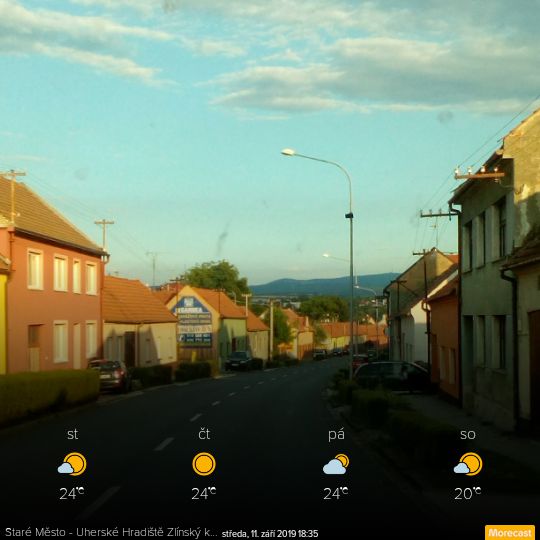The width and height of the screenshot is (540, 540).
Task: Click the blue billboard on the house
Action: [x=194, y=322]
